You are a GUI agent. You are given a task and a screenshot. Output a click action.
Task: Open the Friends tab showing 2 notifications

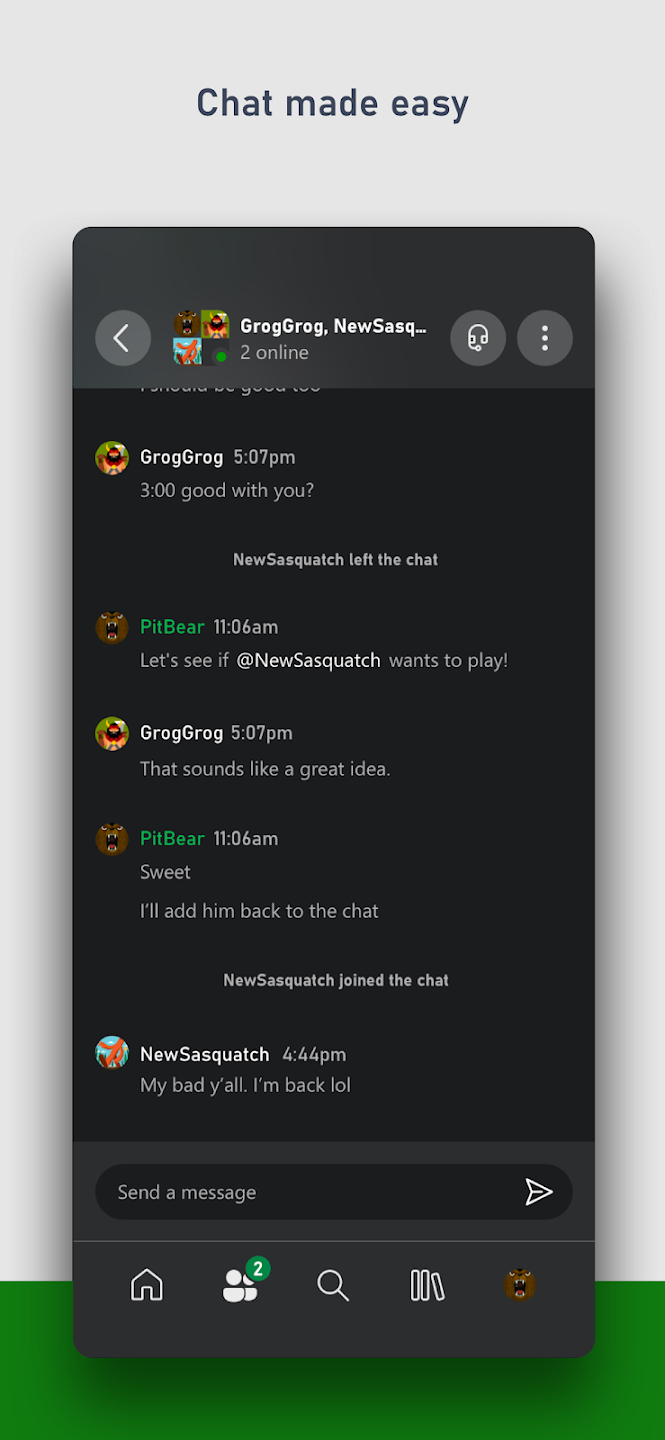coord(240,1285)
